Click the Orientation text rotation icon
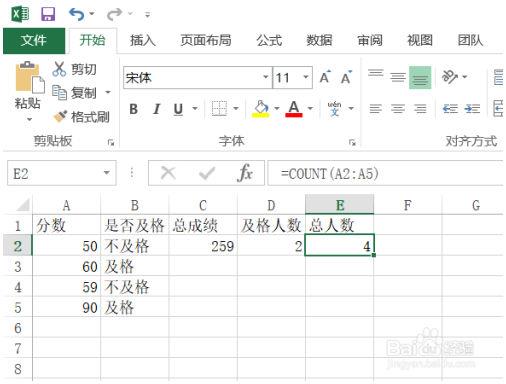Screen dimensions: 506x384 coord(449,77)
